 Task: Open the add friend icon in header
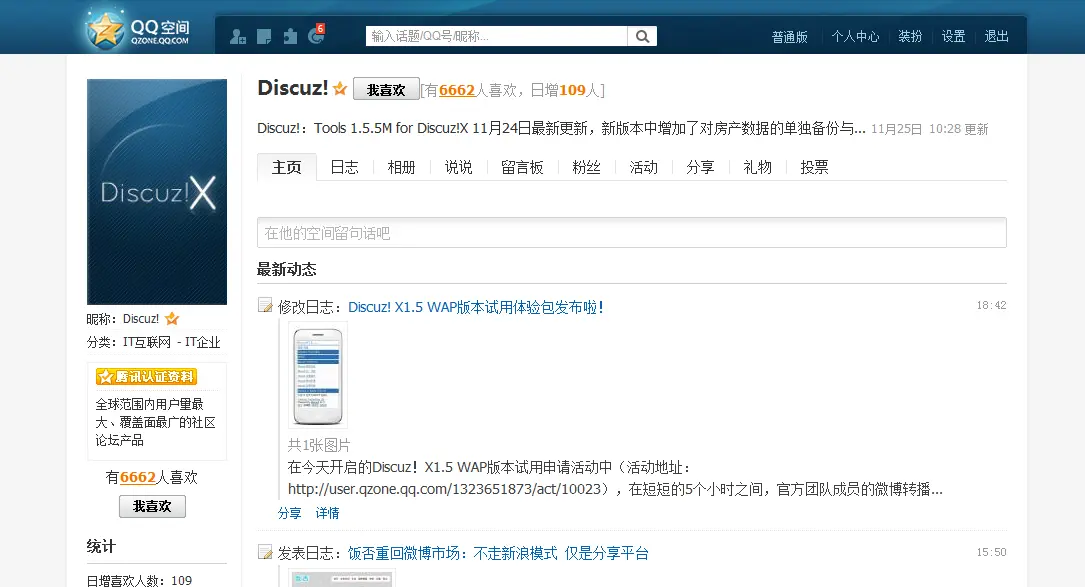point(238,37)
